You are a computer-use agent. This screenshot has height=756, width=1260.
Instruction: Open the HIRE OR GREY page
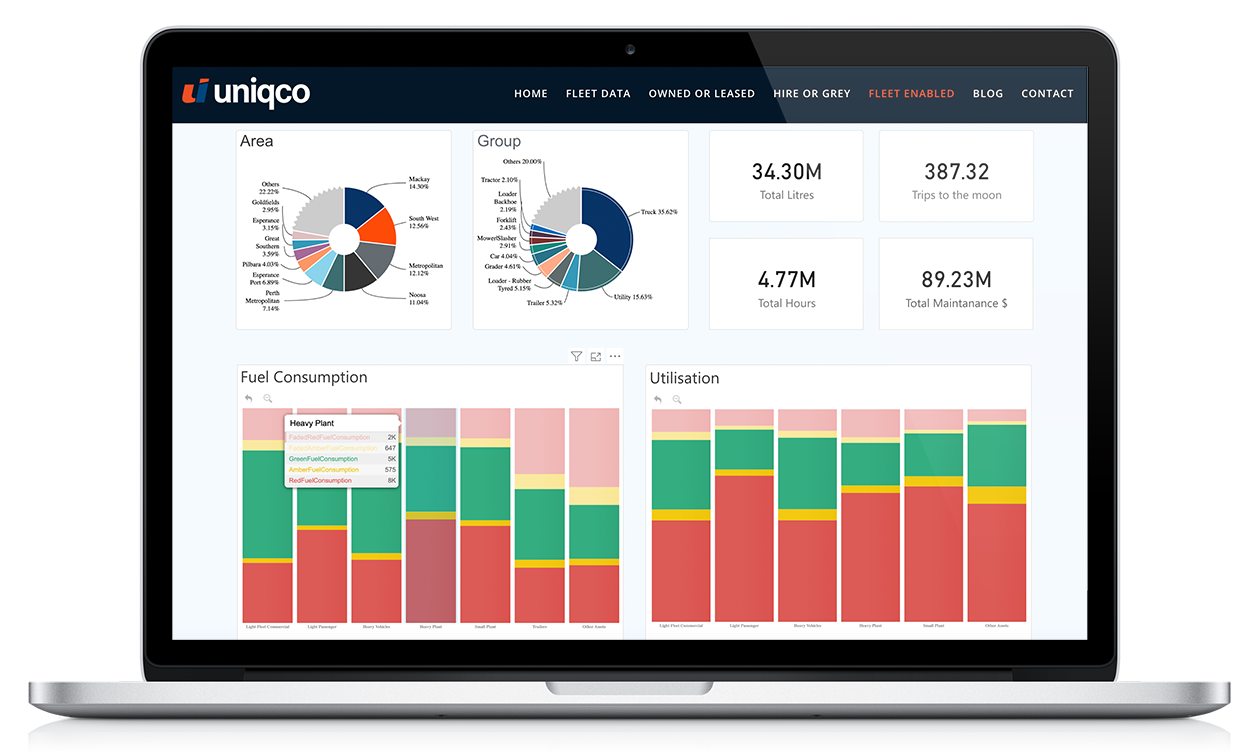[x=811, y=93]
